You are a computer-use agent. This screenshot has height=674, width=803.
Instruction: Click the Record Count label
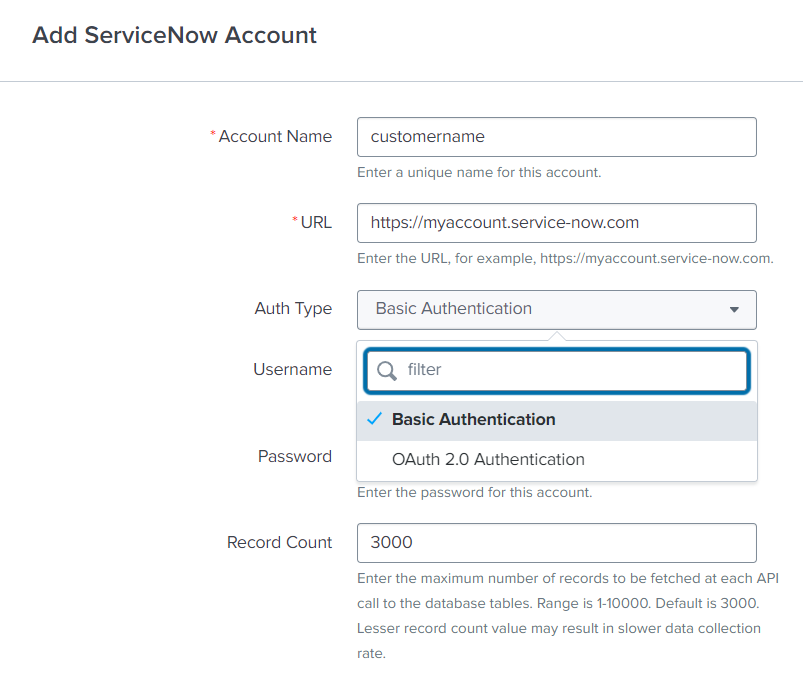click(279, 543)
